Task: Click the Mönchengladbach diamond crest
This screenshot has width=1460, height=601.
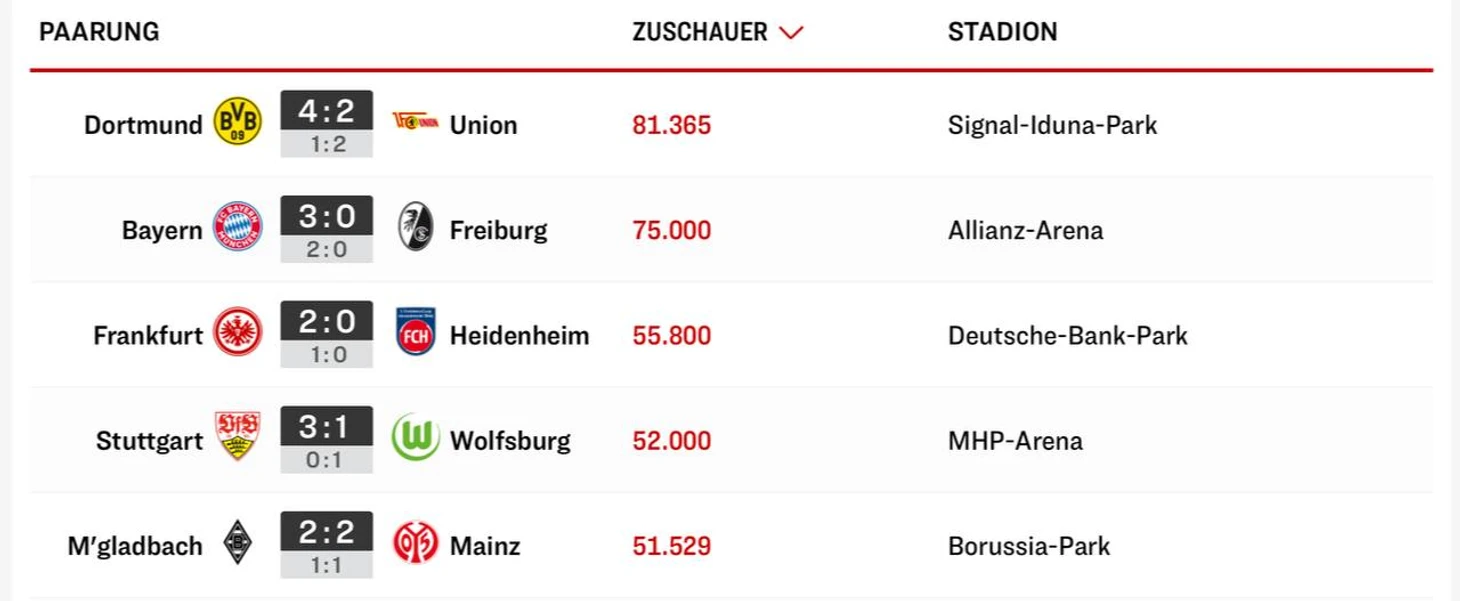Action: [x=238, y=545]
